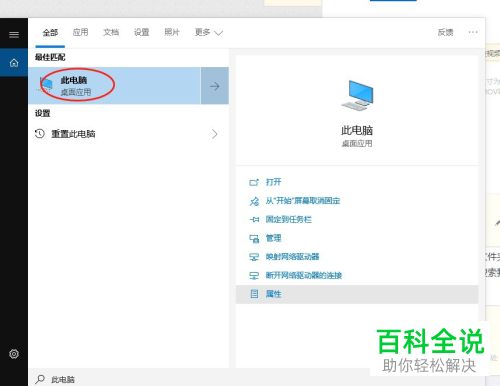
Task: Click the large 此电脑 computer icon in the preview
Action: [357, 95]
